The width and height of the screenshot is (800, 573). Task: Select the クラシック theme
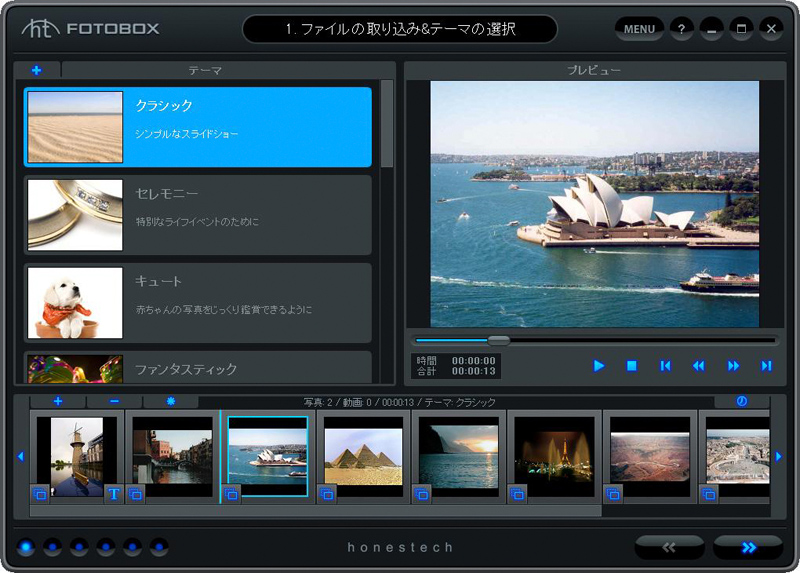pyautogui.click(x=197, y=127)
